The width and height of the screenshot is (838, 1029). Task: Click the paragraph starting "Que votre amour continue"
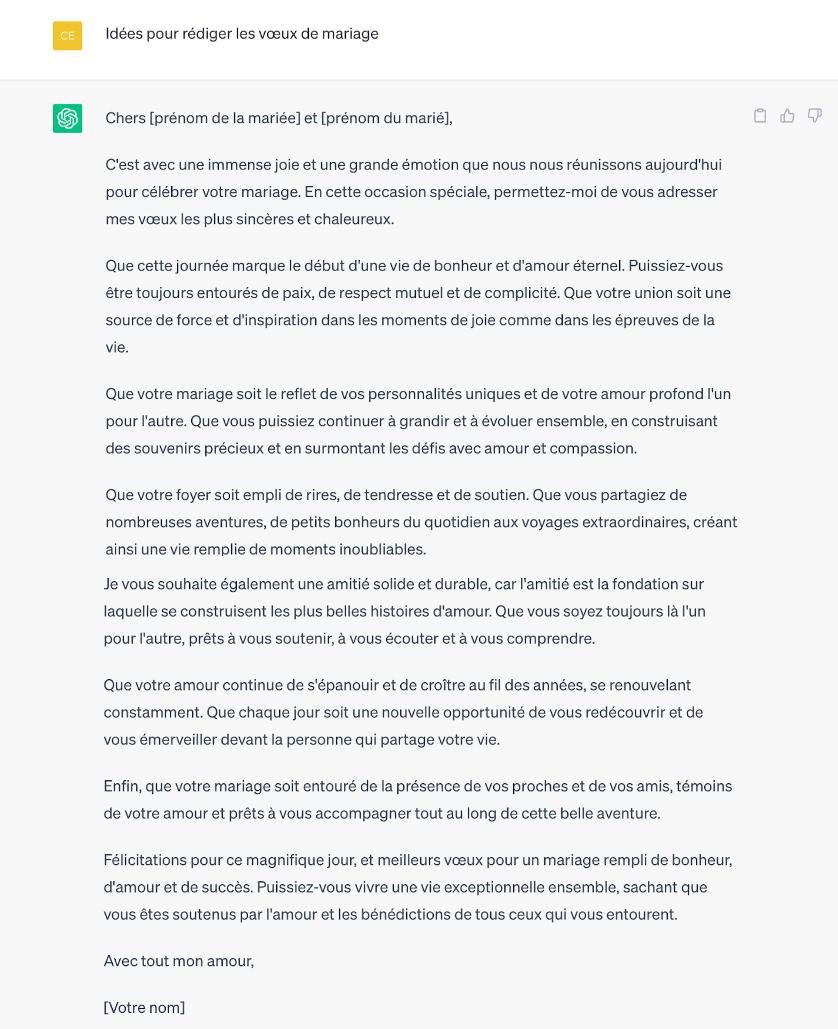403,712
